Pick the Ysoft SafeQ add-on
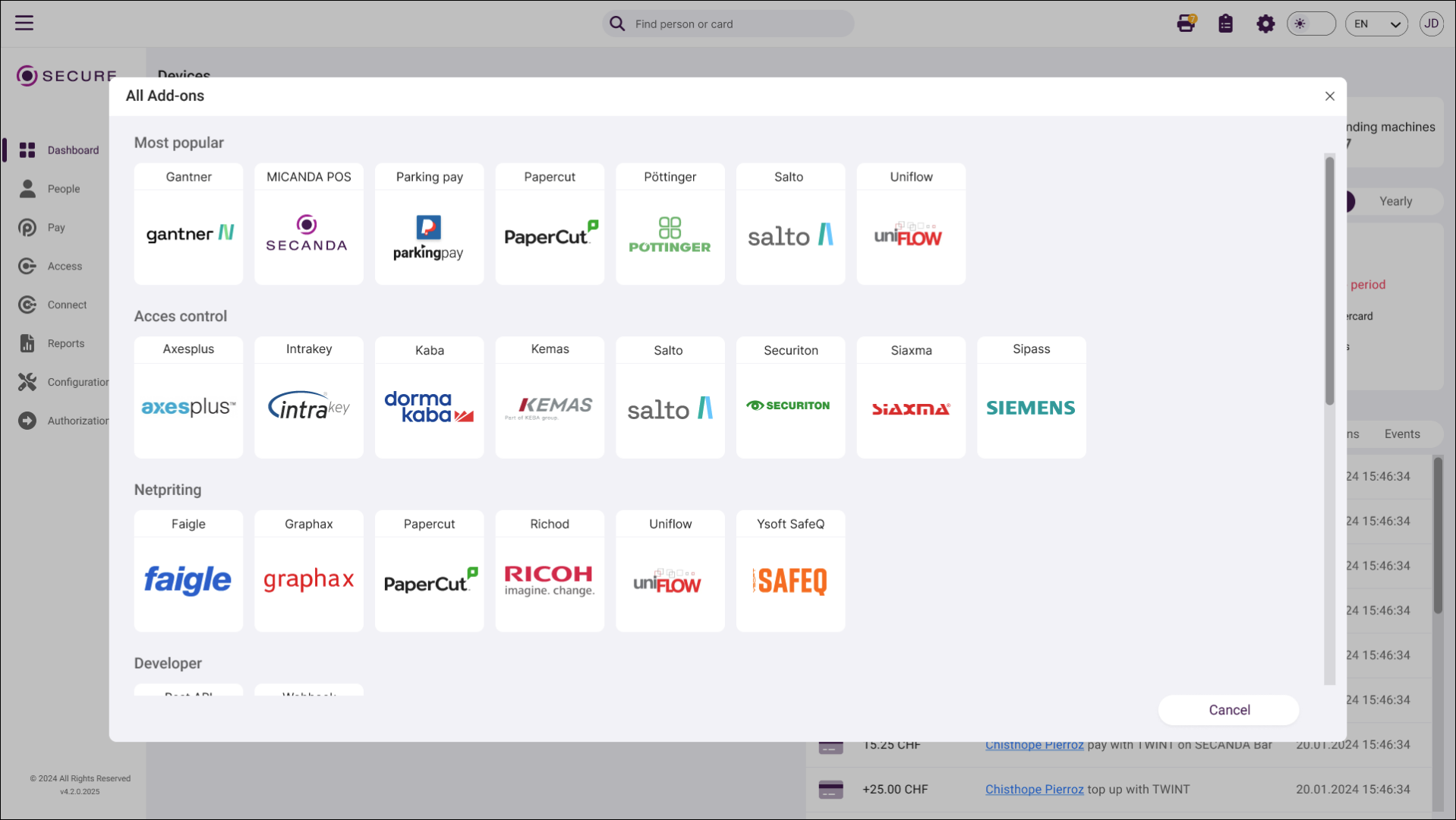 point(790,571)
